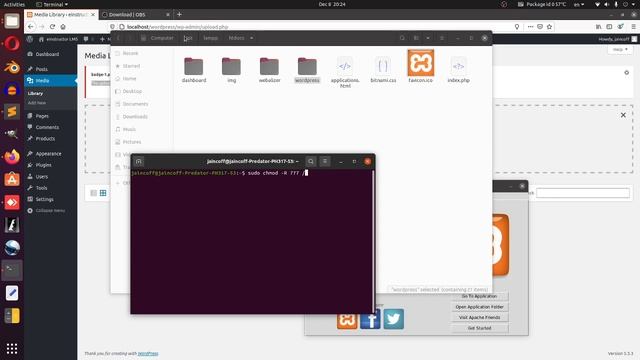Select the bitnami.css file icon
The width and height of the screenshot is (640, 360).
pyautogui.click(x=383, y=66)
